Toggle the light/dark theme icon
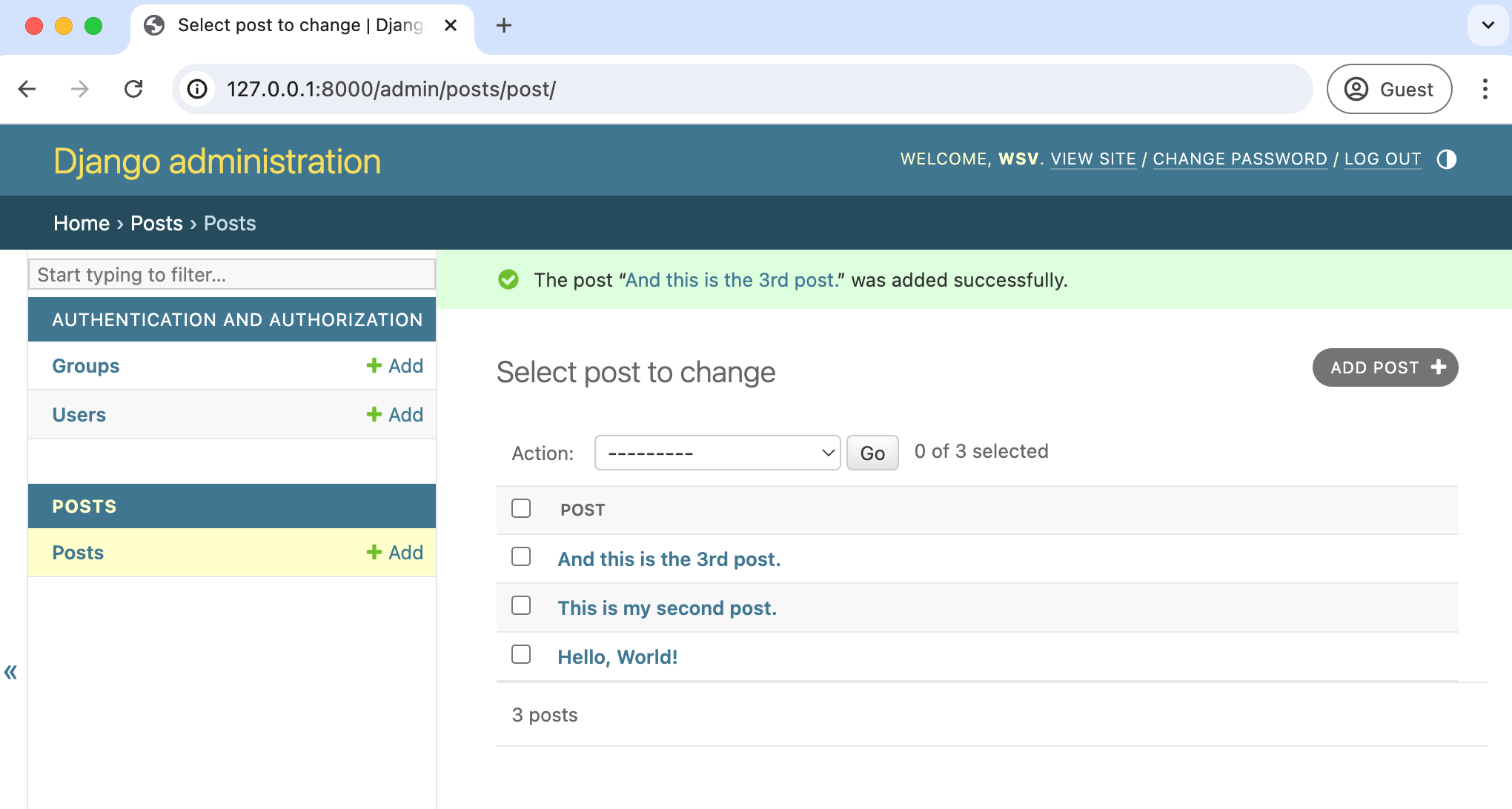 point(1446,159)
